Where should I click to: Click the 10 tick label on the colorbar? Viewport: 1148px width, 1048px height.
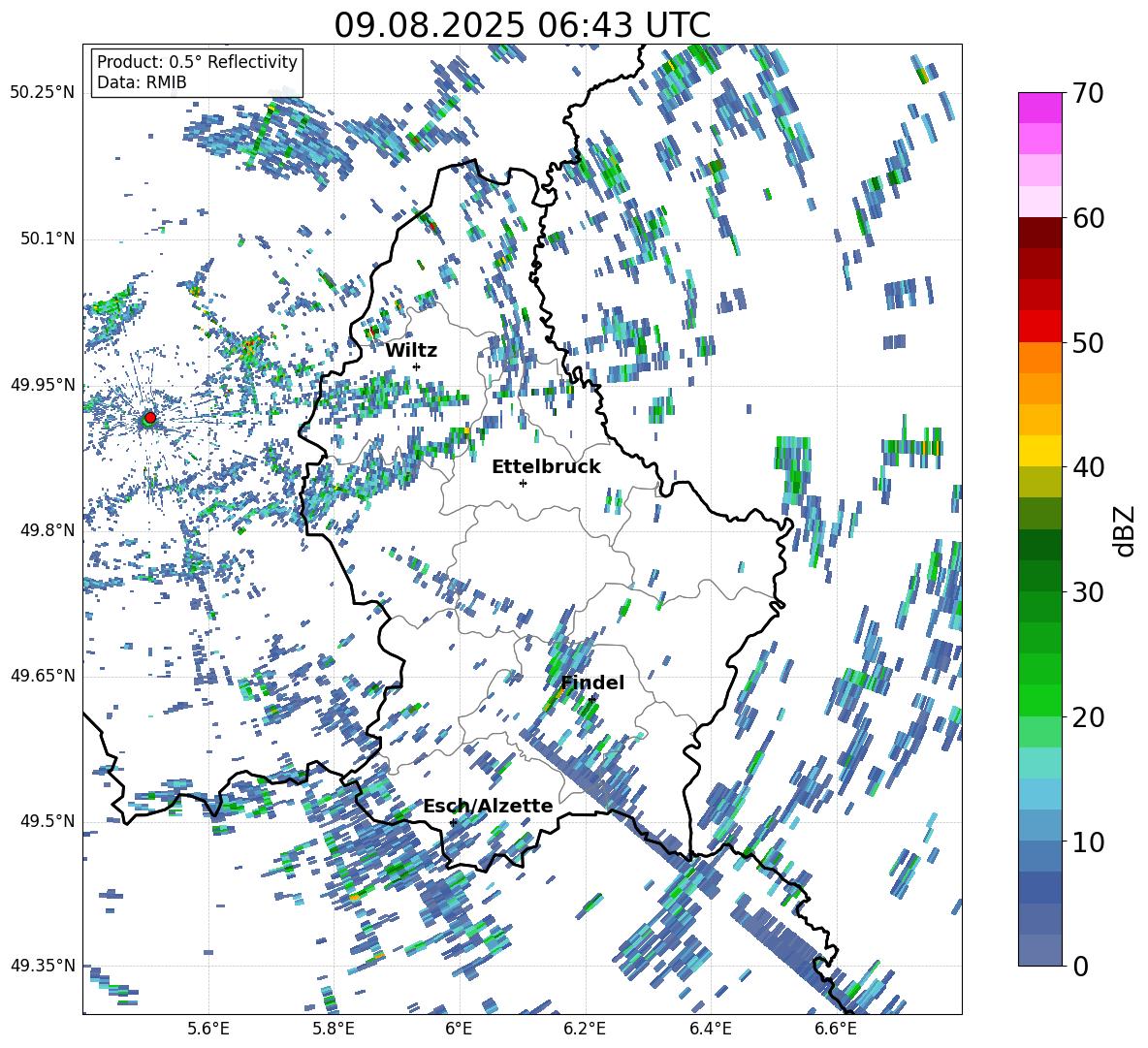pyautogui.click(x=1087, y=842)
